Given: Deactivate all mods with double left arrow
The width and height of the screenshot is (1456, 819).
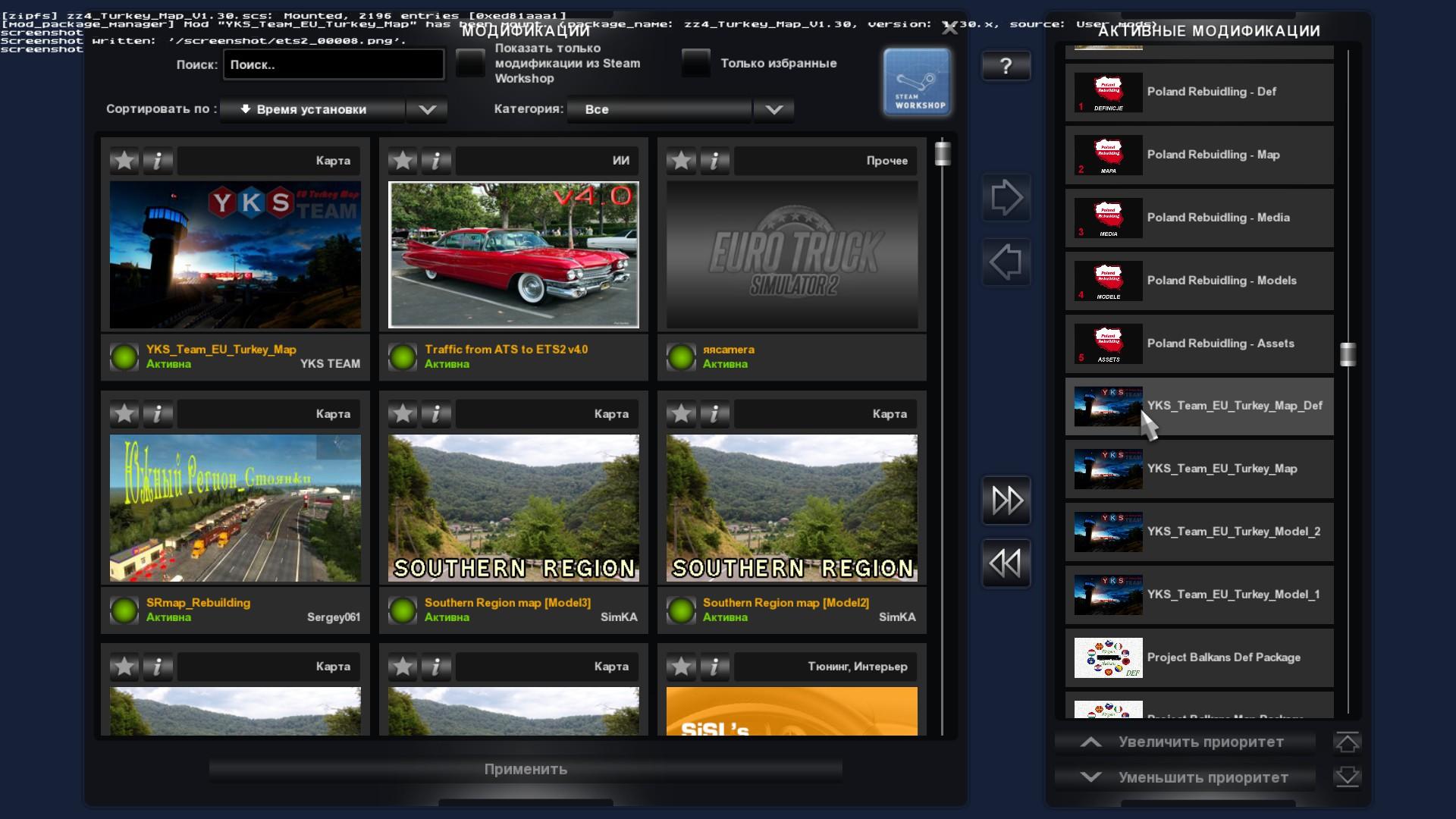Looking at the screenshot, I should 1006,563.
